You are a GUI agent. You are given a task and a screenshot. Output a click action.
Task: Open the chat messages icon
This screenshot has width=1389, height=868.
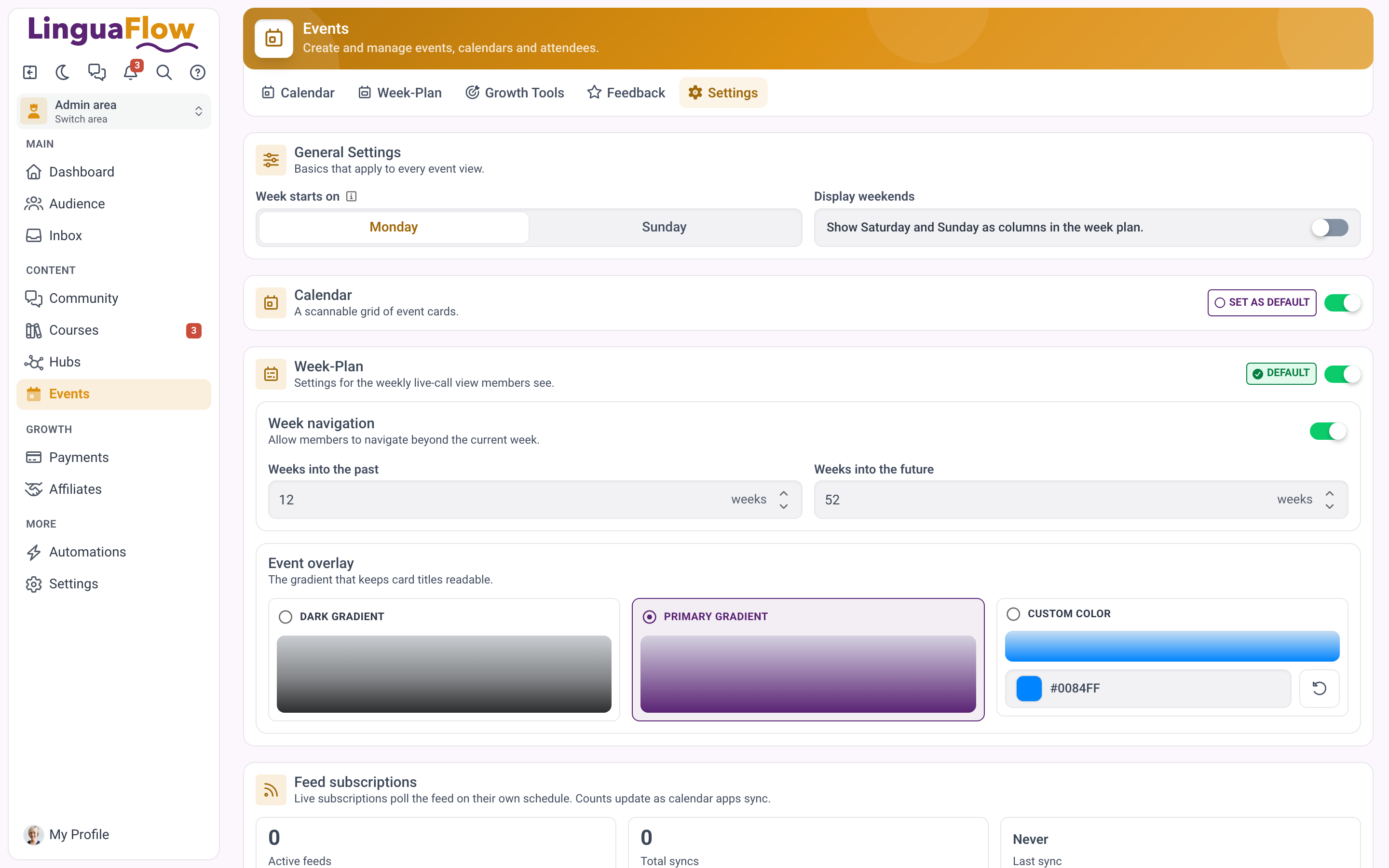pyautogui.click(x=96, y=72)
